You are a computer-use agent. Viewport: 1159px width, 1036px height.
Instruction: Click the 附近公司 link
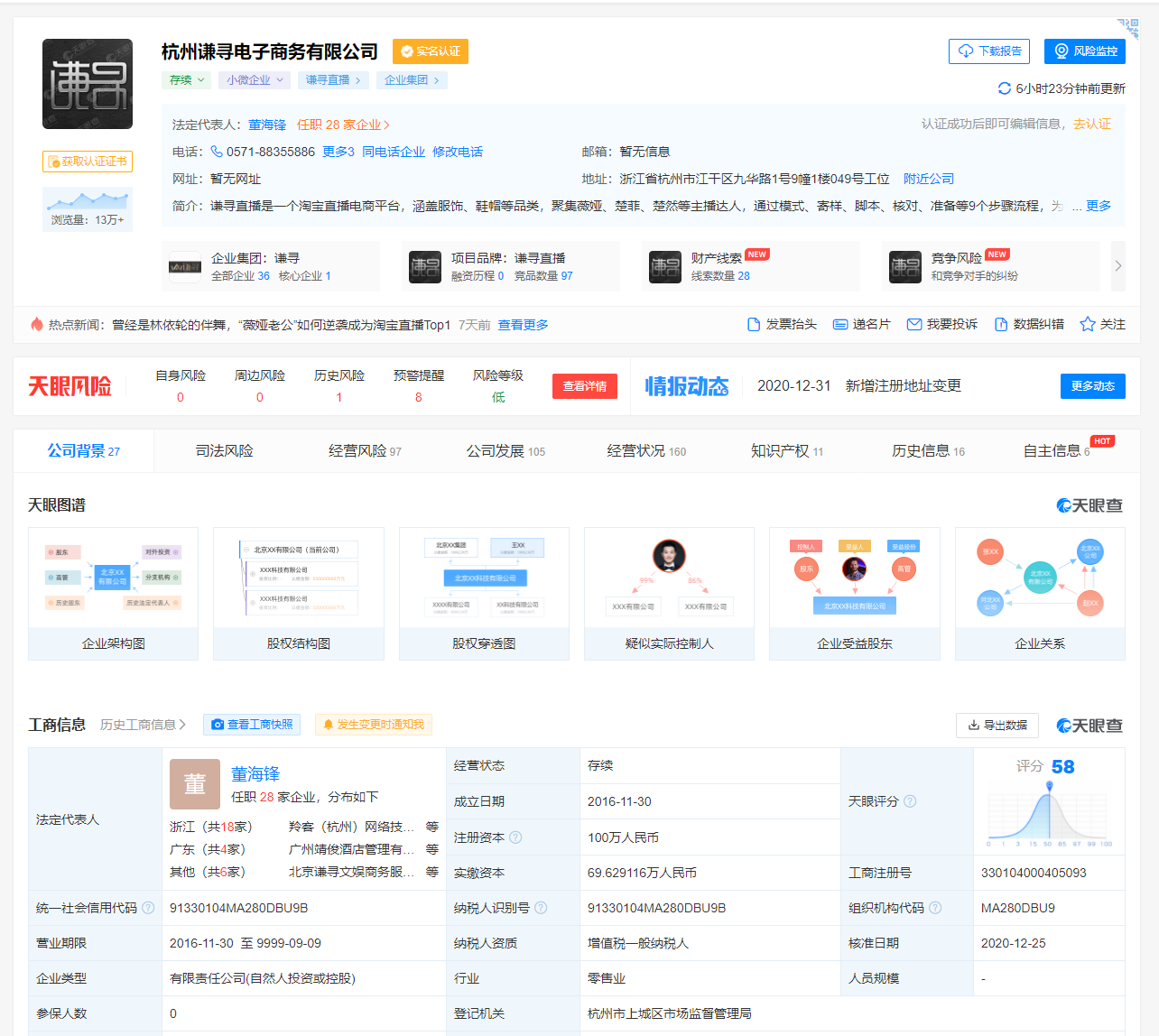(929, 179)
